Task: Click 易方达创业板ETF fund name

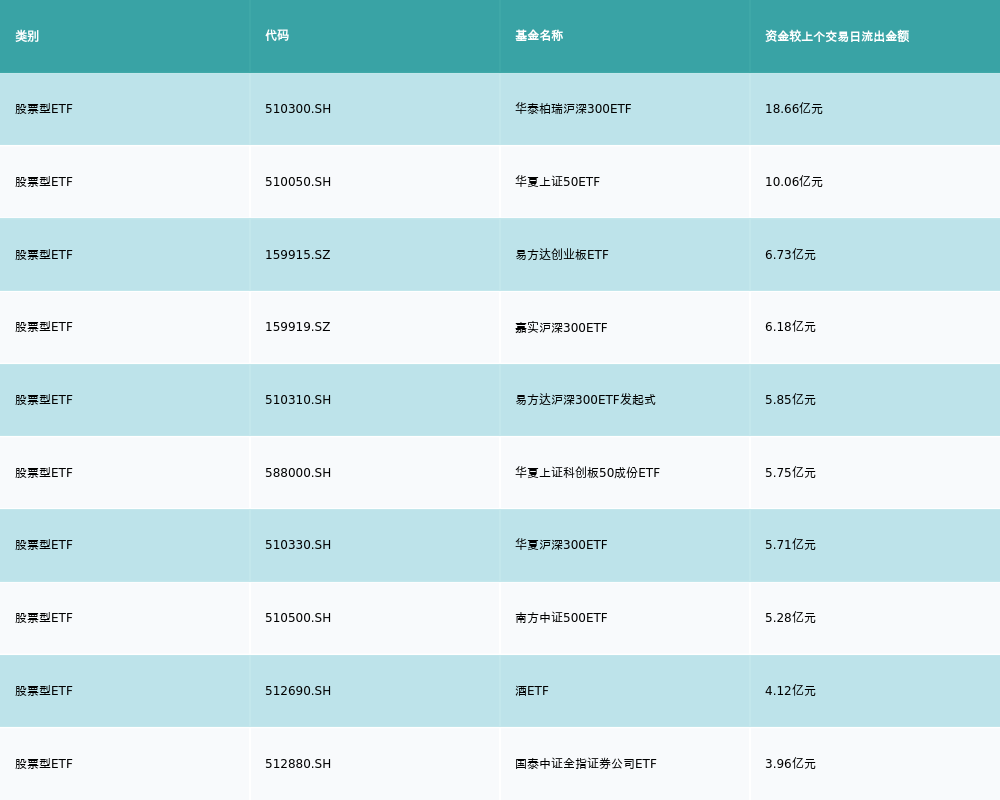Action: point(562,255)
